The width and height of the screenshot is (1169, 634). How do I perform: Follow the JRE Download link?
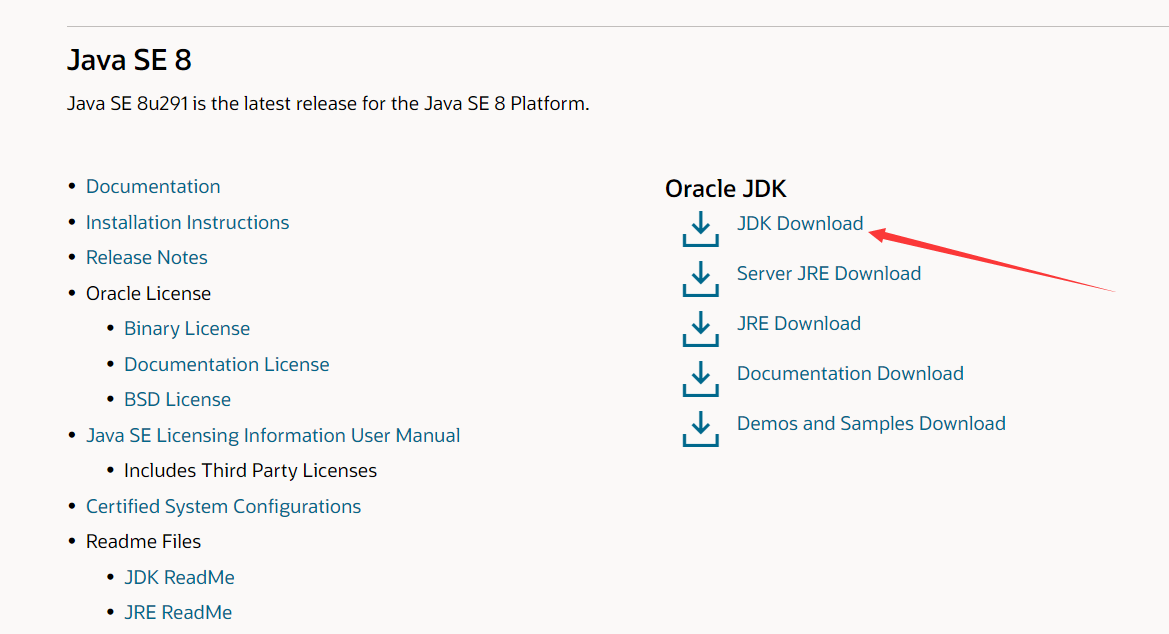tap(799, 324)
